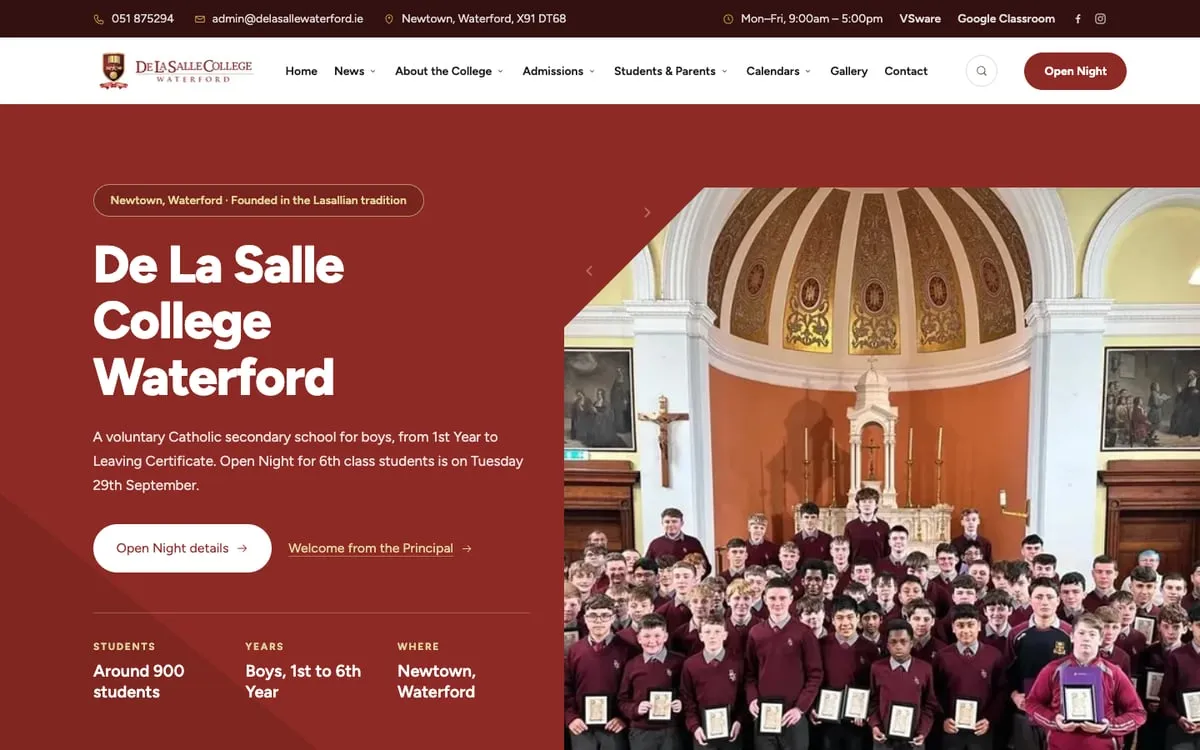Click arrow icon in Open Night details button

pyautogui.click(x=242, y=548)
